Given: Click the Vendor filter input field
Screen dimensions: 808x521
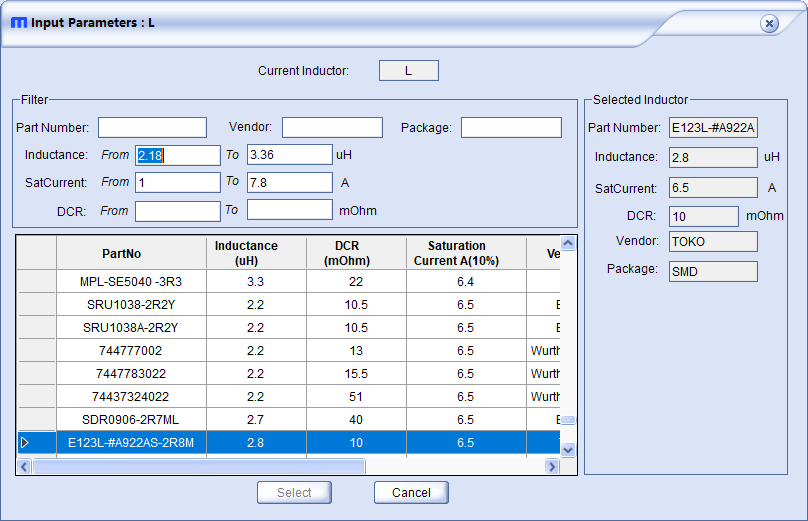Looking at the screenshot, I should coord(332,127).
